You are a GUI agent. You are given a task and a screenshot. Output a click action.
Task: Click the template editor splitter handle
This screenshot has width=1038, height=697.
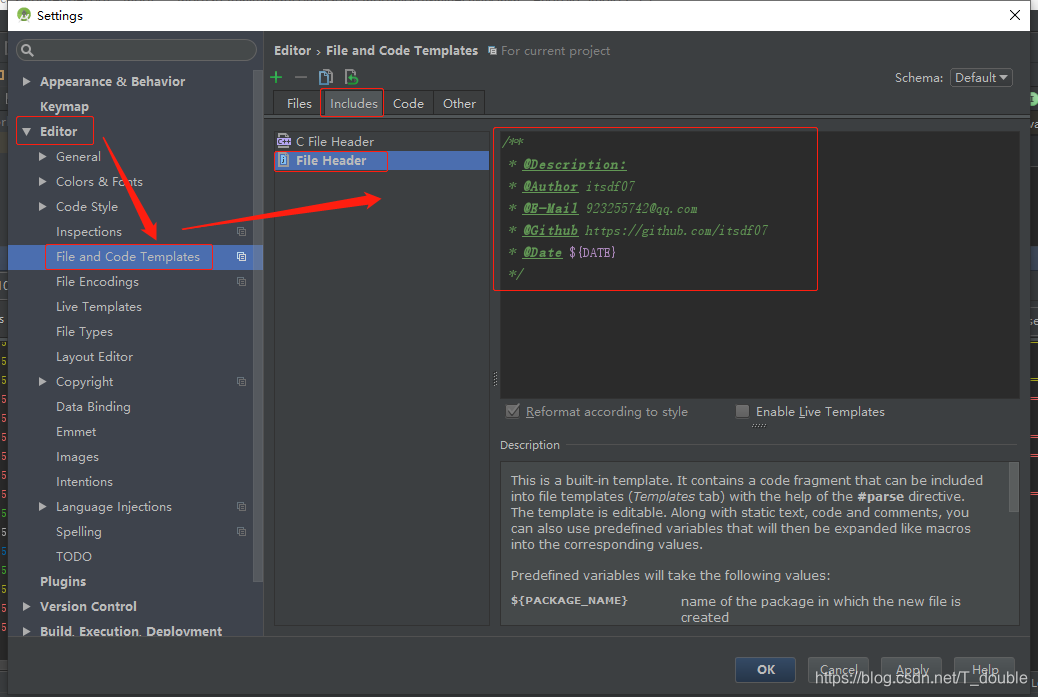(x=495, y=379)
